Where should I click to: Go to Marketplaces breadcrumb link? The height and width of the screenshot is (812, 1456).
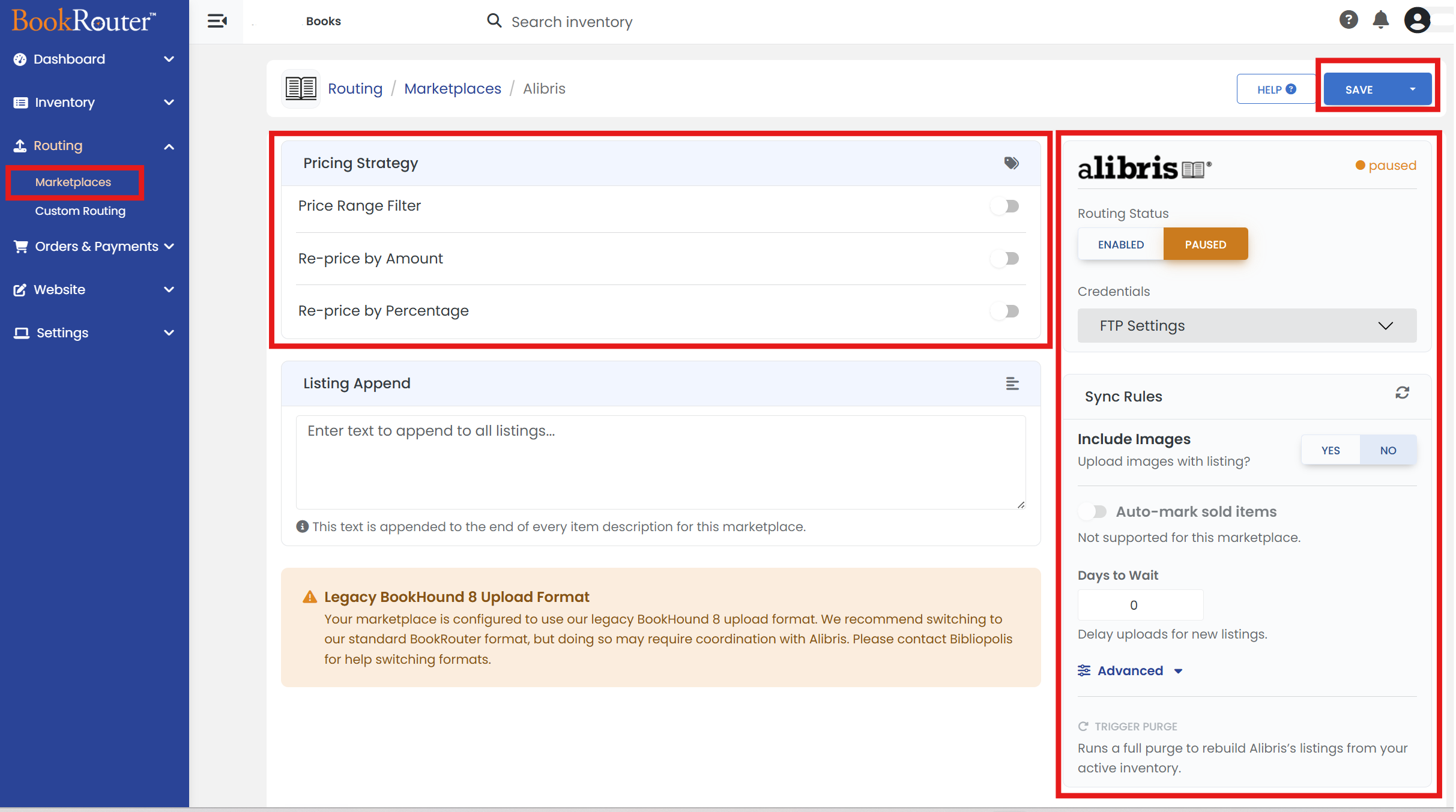click(x=453, y=88)
